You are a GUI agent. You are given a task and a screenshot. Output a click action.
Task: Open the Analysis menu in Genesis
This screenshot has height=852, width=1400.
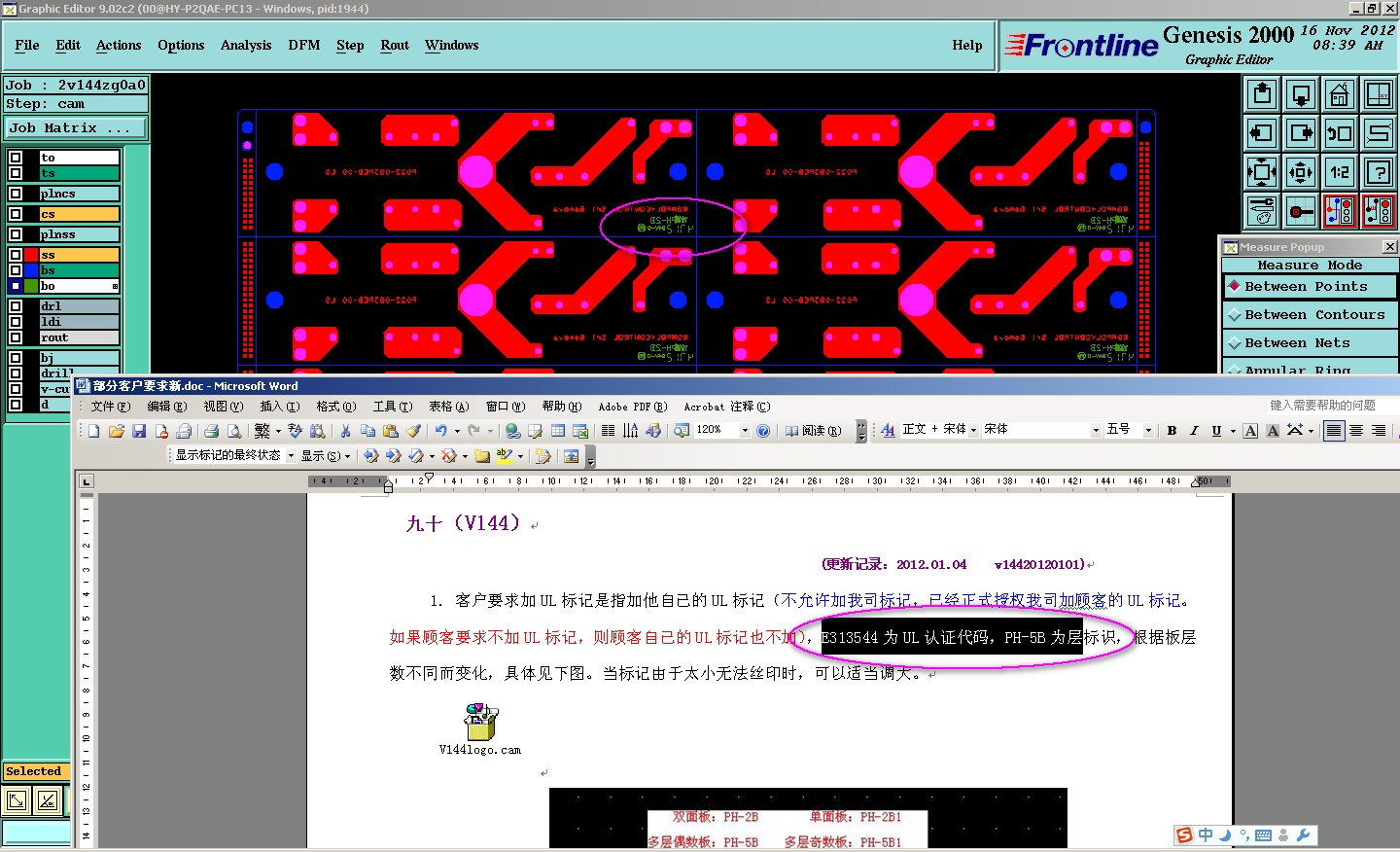click(246, 45)
